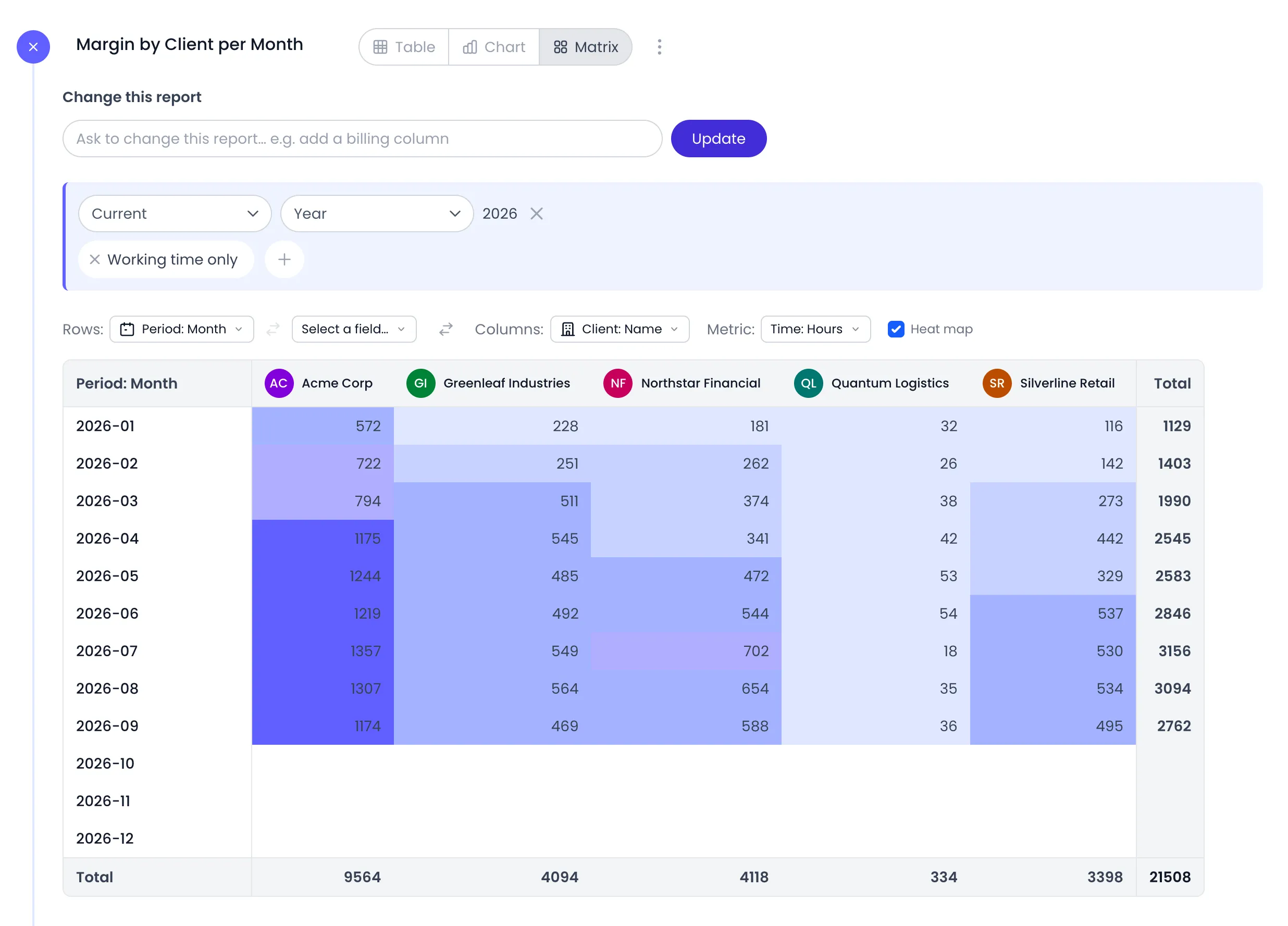Close the report with the purple X button

click(33, 46)
